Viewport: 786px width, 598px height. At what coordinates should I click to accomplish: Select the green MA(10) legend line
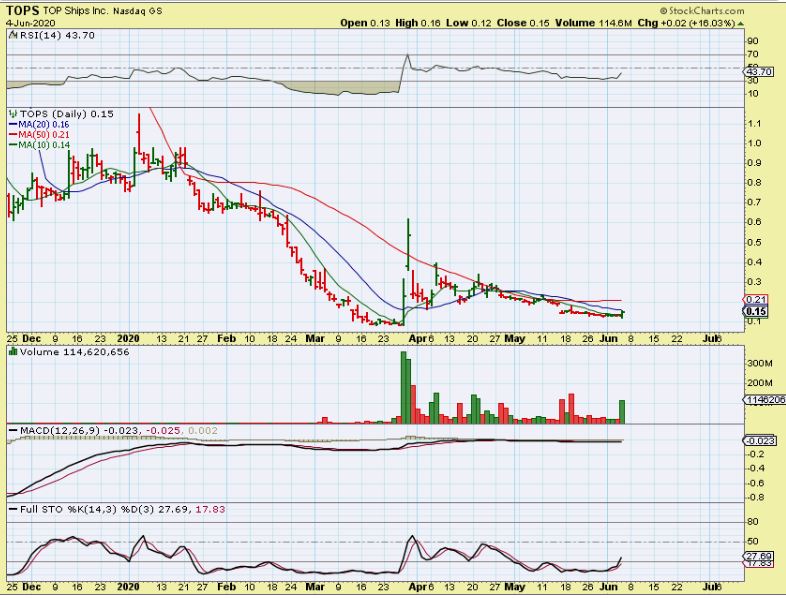click(x=14, y=145)
